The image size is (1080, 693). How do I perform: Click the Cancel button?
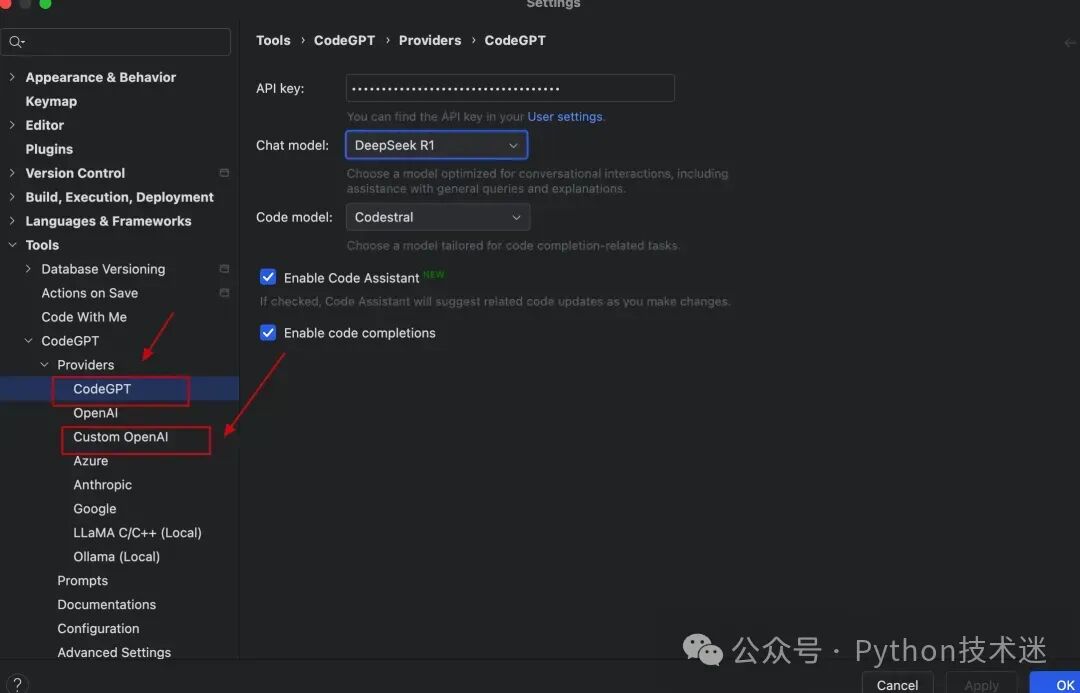897,684
